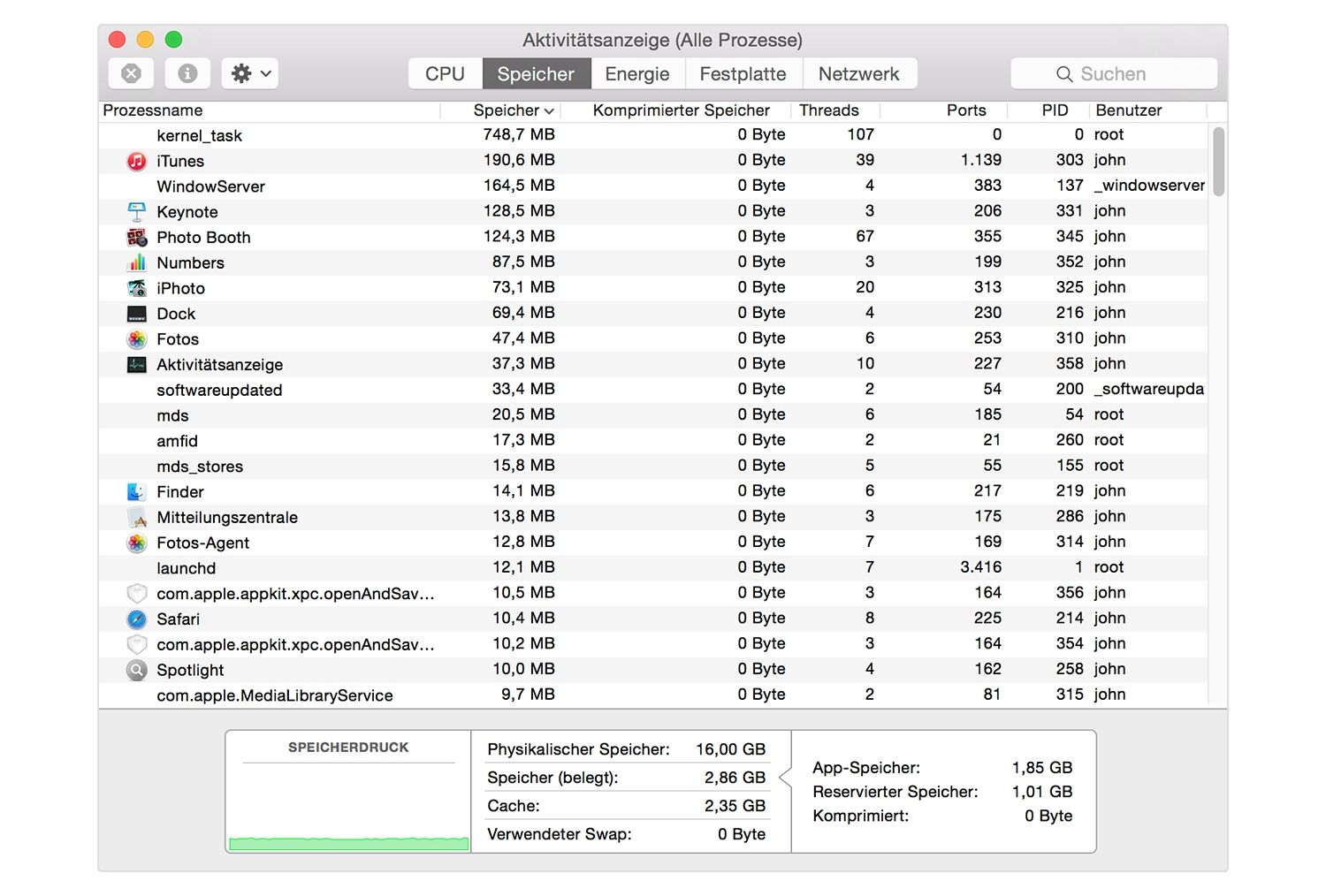Click the 748,7 MB memory value

(x=519, y=134)
